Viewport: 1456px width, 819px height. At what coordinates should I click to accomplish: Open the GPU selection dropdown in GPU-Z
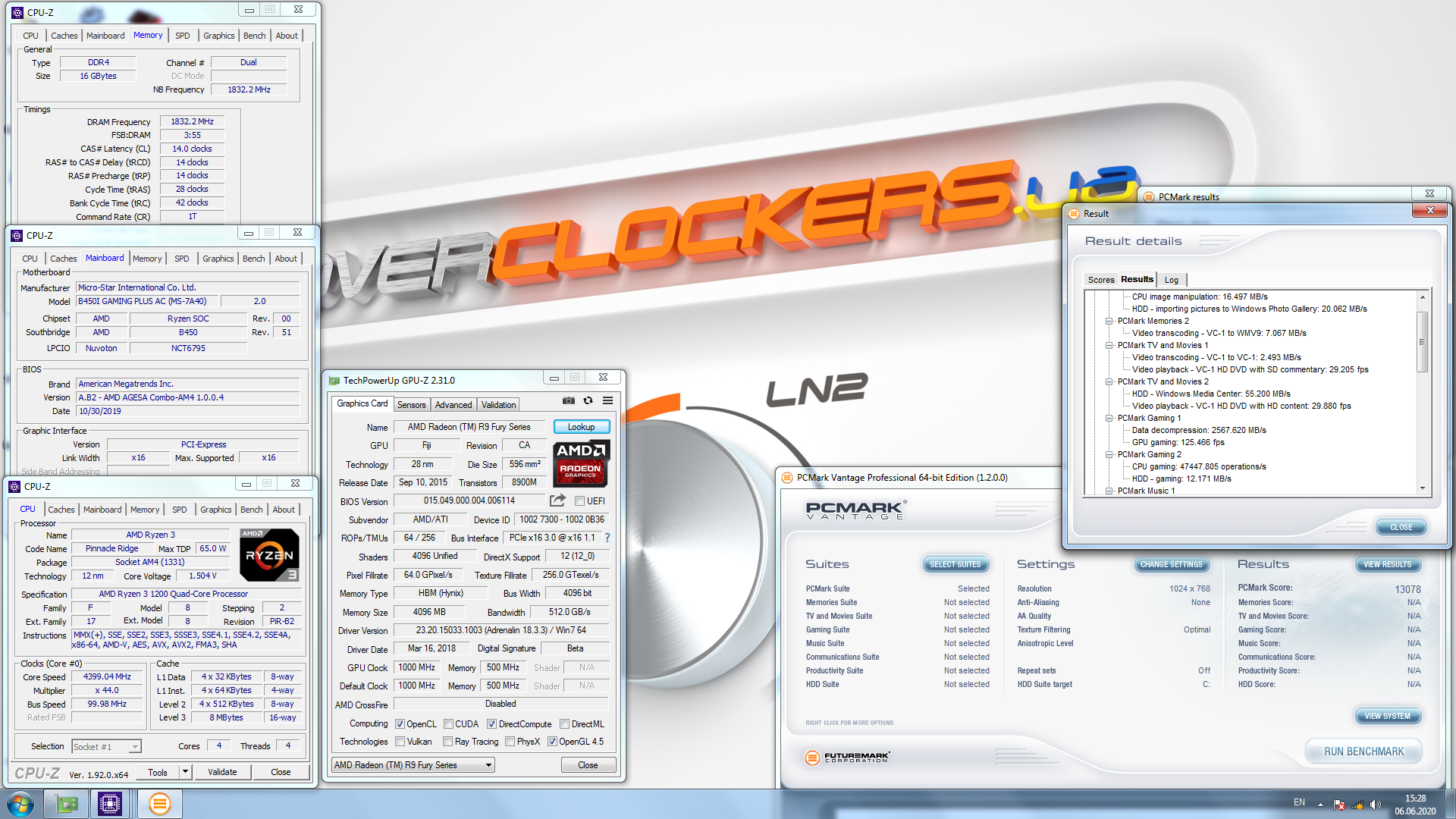point(413,765)
